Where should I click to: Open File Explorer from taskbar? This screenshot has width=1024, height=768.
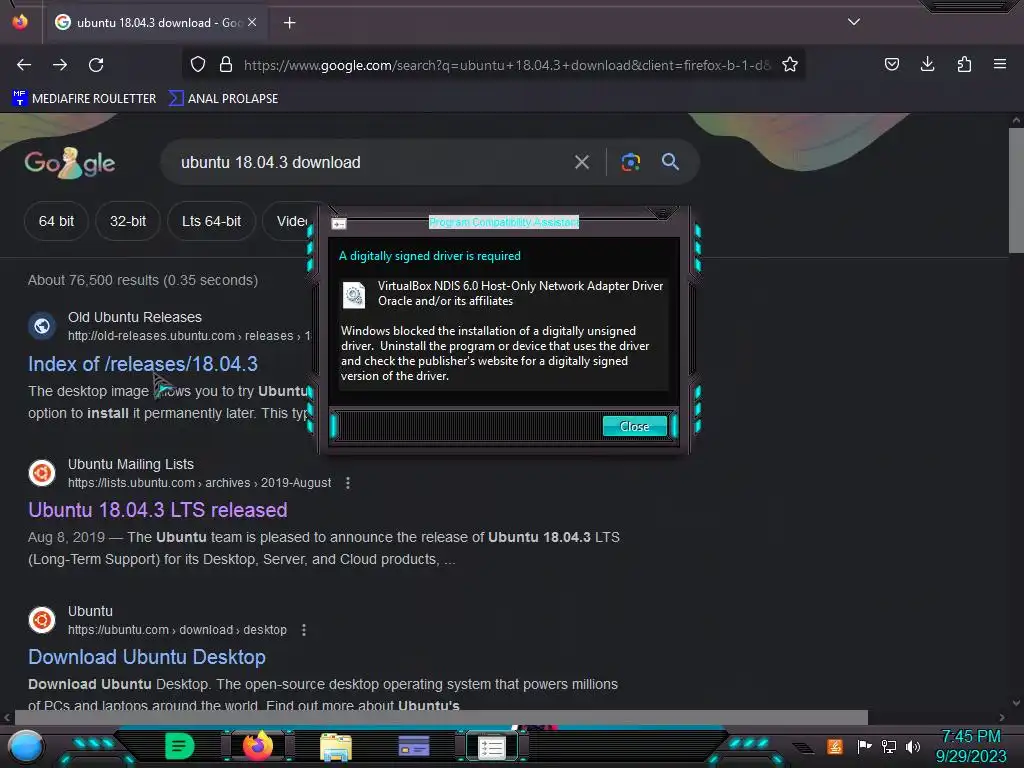click(x=336, y=746)
